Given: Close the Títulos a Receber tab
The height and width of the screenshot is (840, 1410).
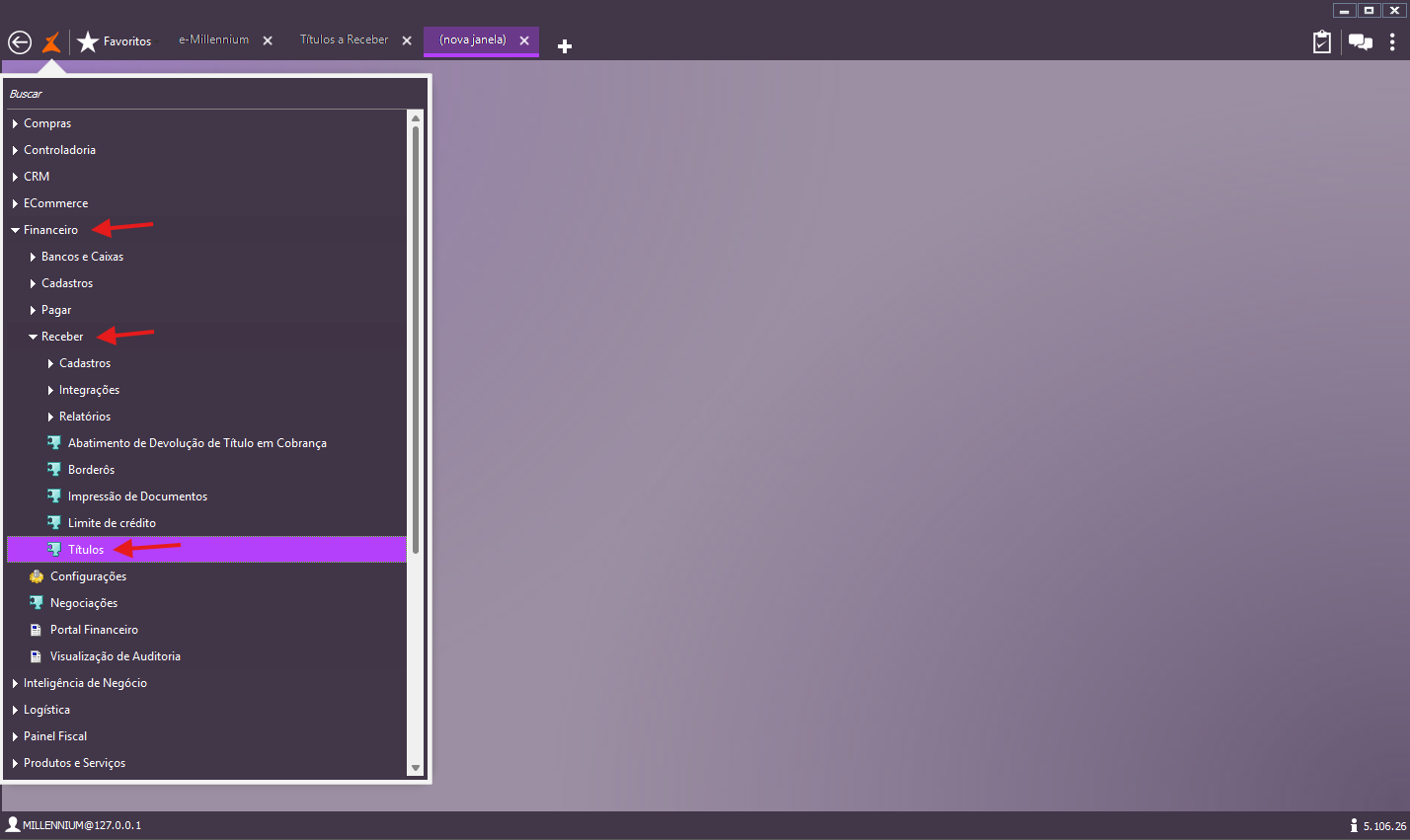Looking at the screenshot, I should click(x=407, y=40).
